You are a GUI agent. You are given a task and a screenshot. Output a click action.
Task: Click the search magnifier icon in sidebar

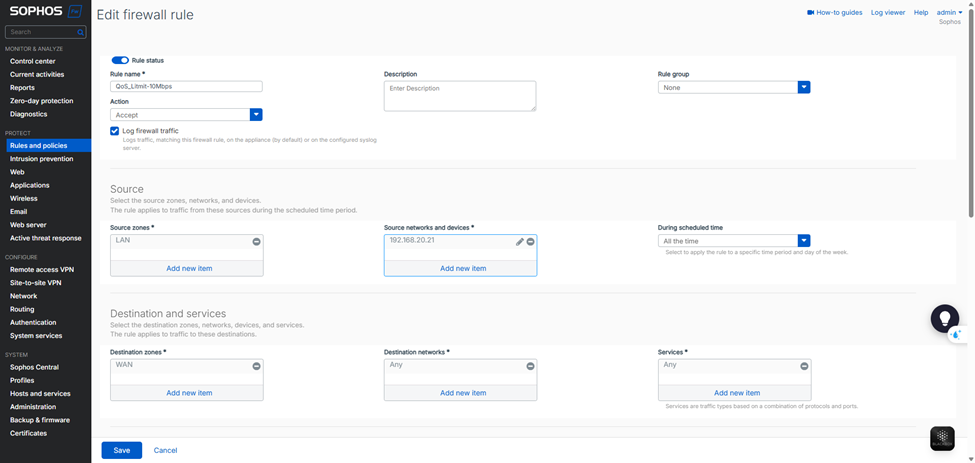coord(81,32)
